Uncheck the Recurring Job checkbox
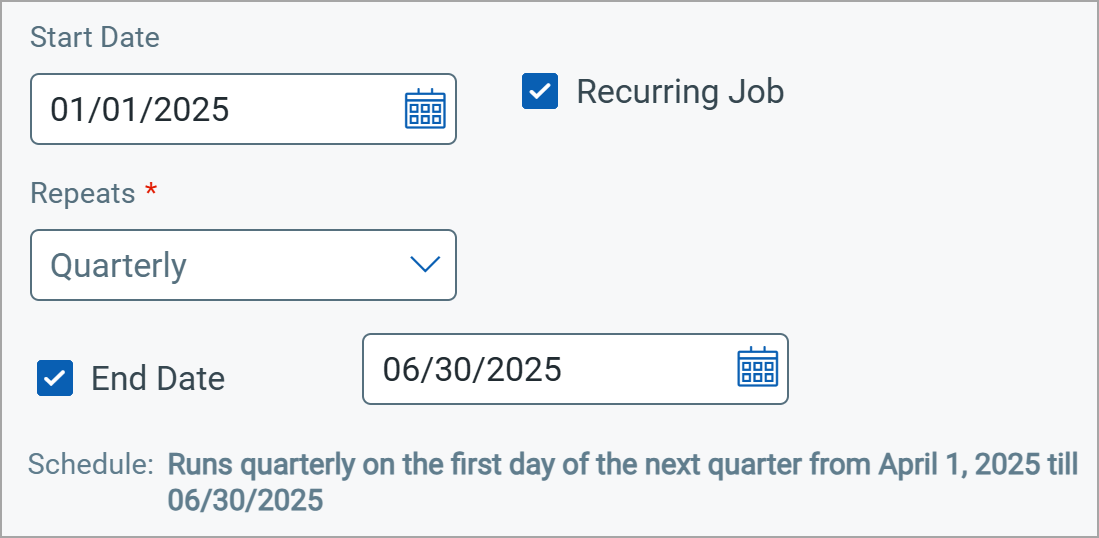 [540, 91]
